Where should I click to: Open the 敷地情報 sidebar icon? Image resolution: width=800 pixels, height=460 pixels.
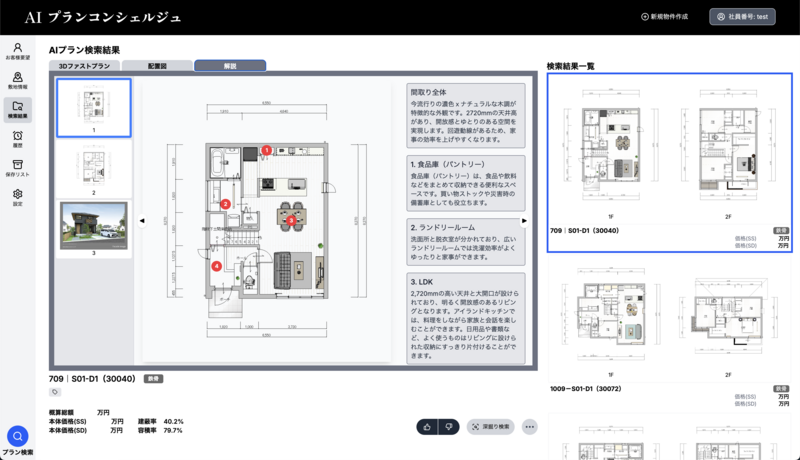17,81
